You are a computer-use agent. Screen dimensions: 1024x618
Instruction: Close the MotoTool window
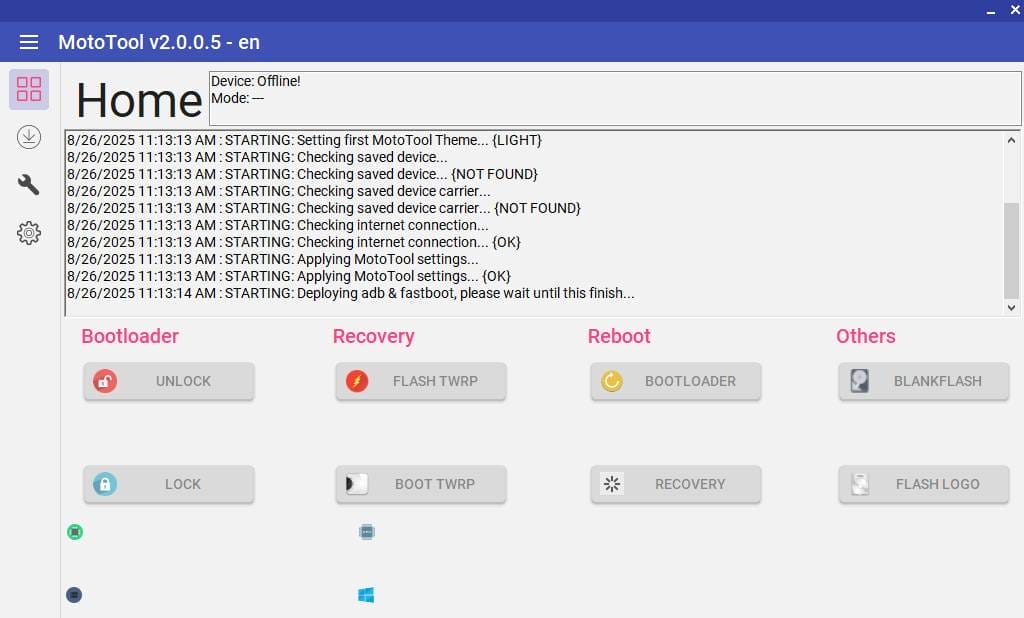(x=1016, y=10)
